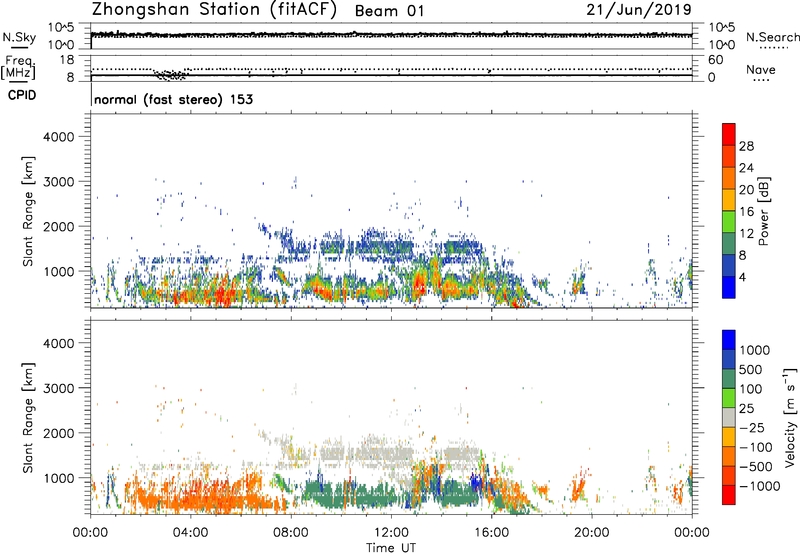Click the '16:00' time axis tick label
This screenshot has width=800, height=554.
click(x=491, y=533)
